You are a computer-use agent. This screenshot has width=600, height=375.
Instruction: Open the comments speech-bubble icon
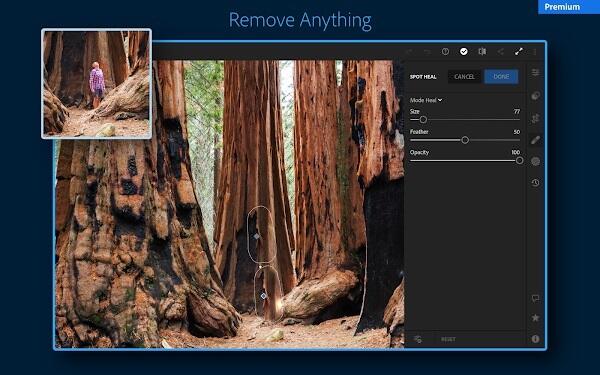(x=535, y=298)
